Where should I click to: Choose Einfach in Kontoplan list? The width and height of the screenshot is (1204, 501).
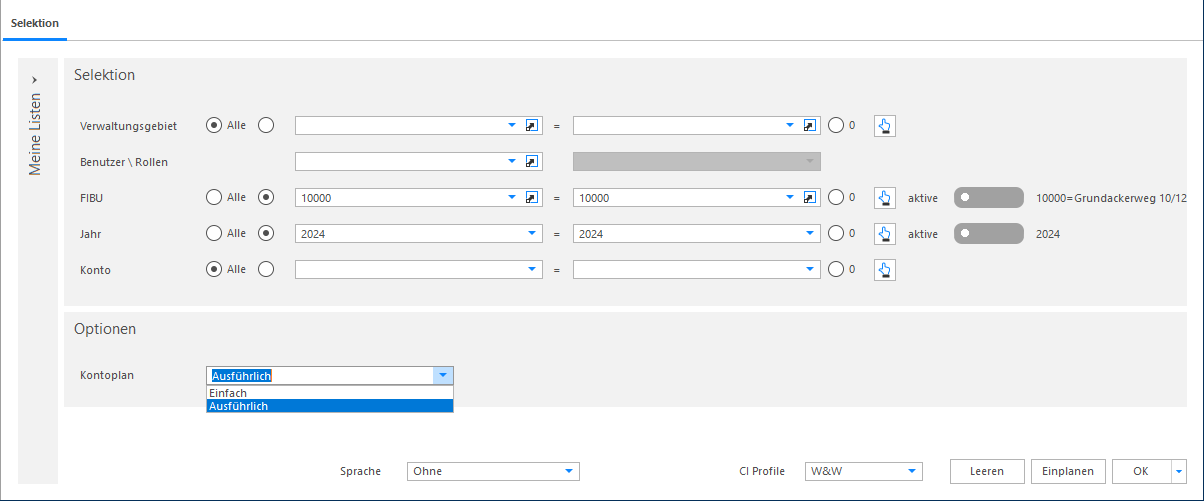click(x=330, y=393)
